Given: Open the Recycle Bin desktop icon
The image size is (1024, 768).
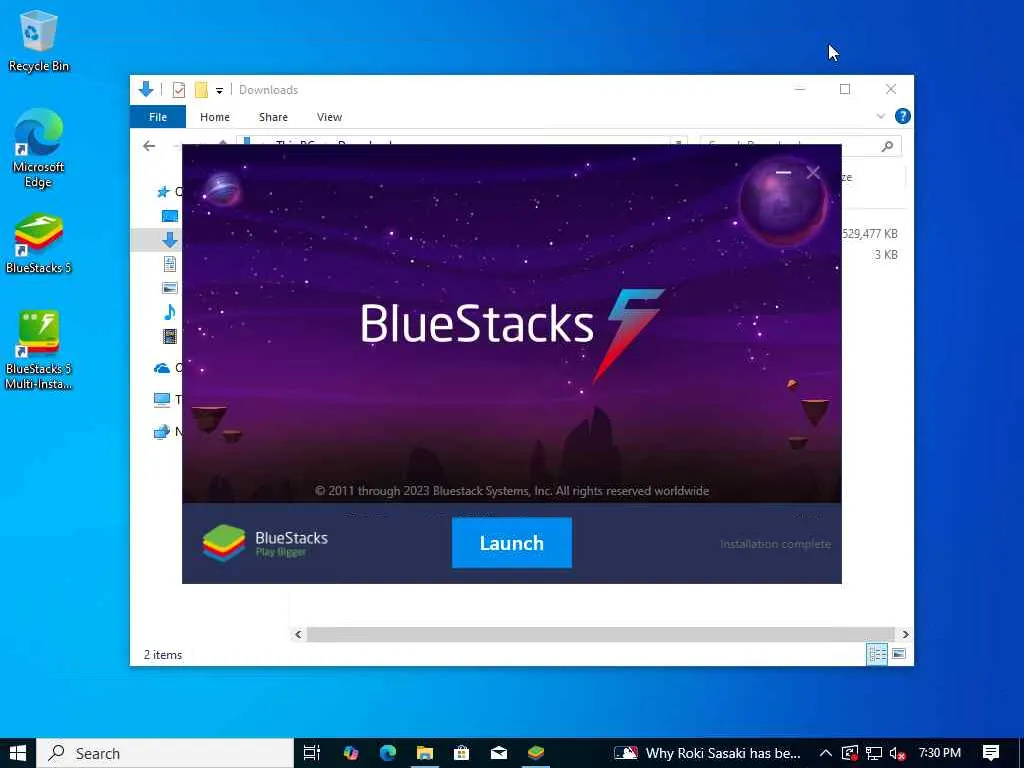Looking at the screenshot, I should pos(39,40).
